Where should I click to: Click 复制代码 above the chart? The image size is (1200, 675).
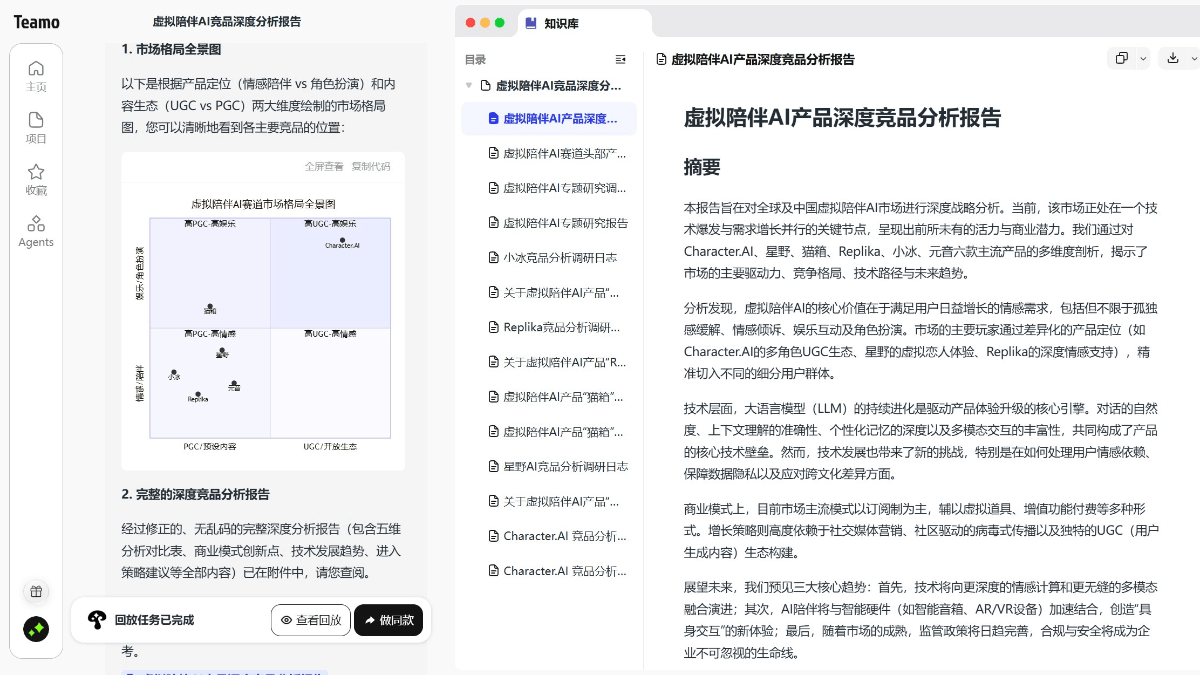[371, 167]
